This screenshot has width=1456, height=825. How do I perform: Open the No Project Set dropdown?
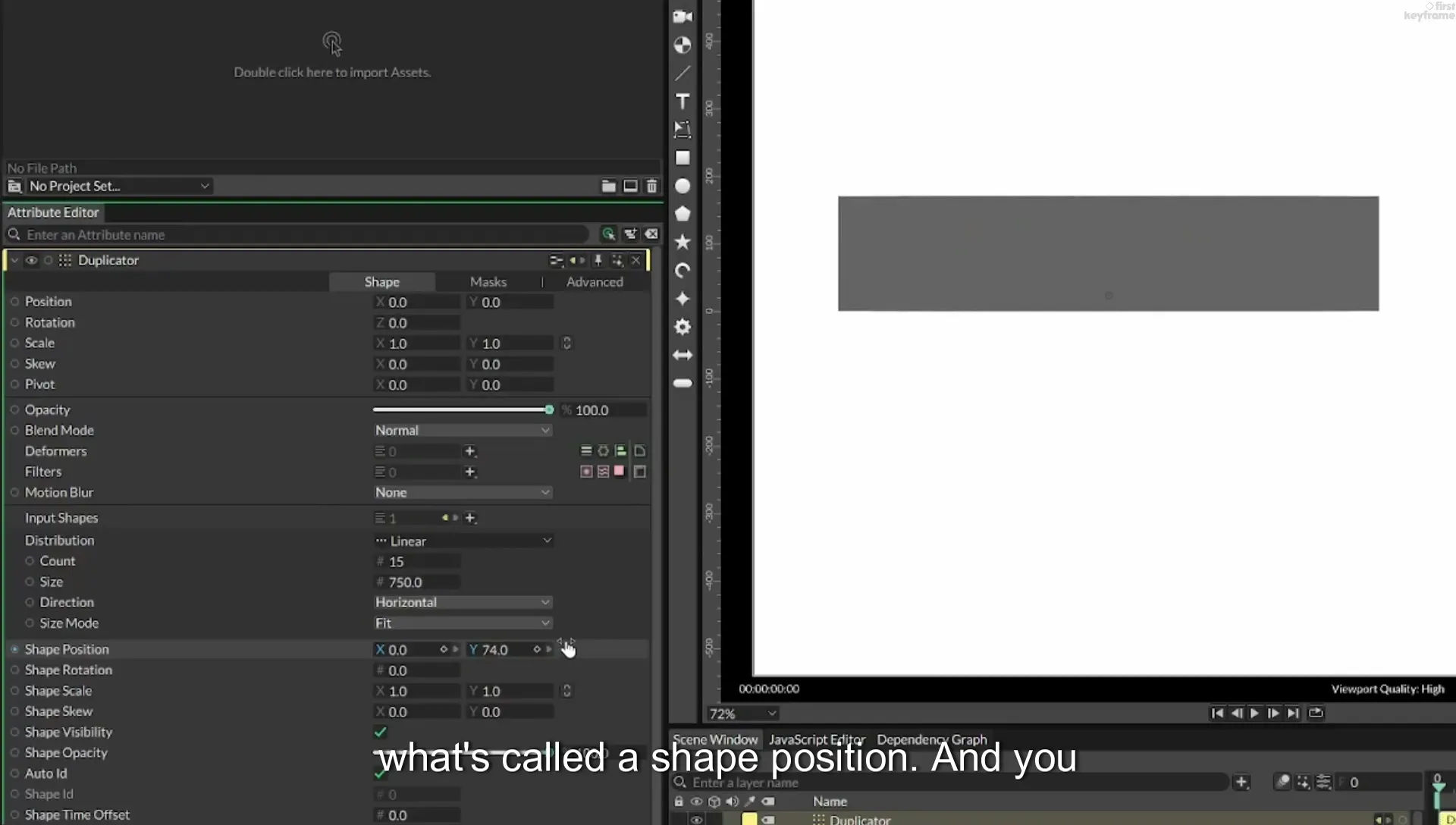pyautogui.click(x=118, y=186)
